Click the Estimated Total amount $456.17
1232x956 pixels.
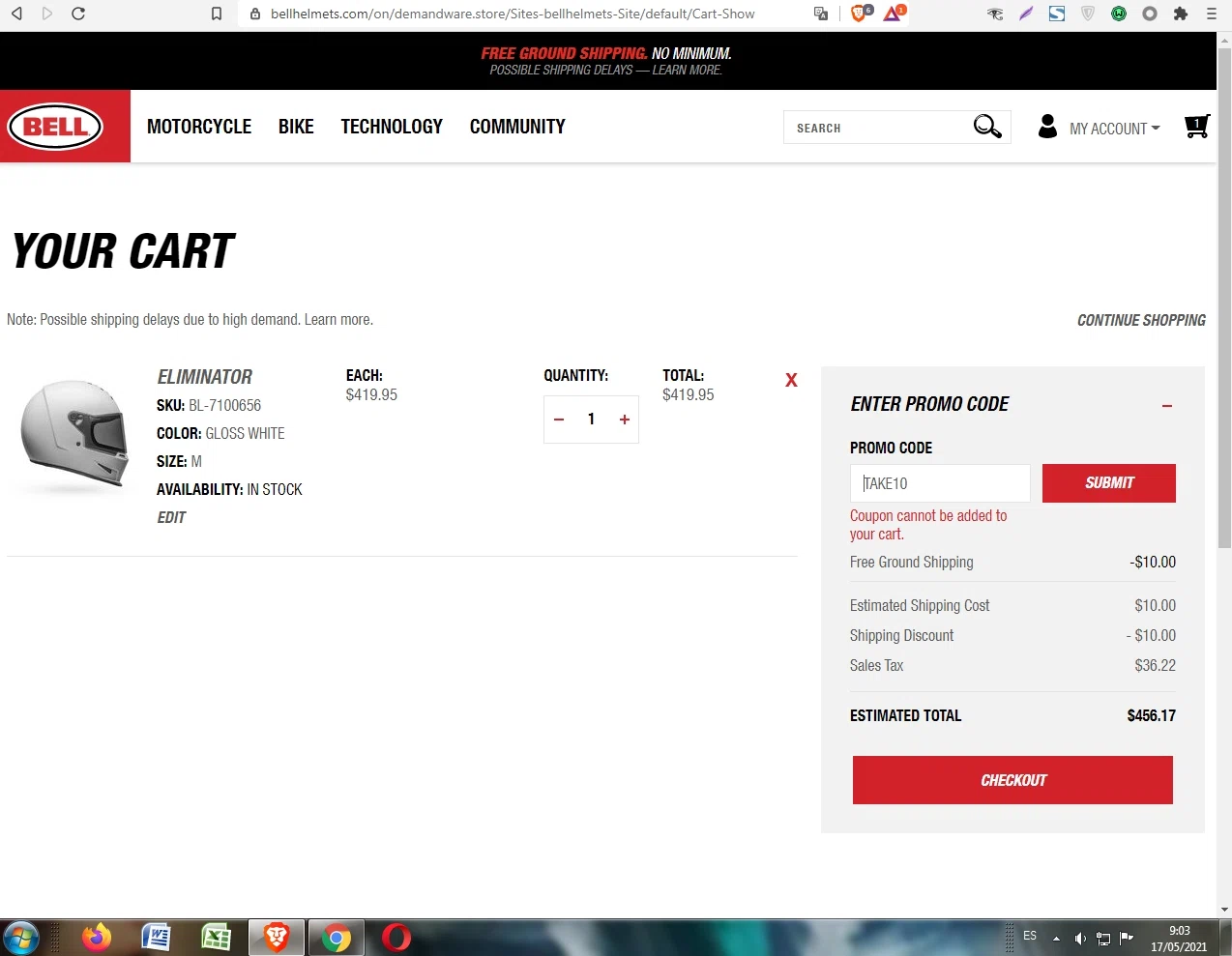click(x=1151, y=716)
